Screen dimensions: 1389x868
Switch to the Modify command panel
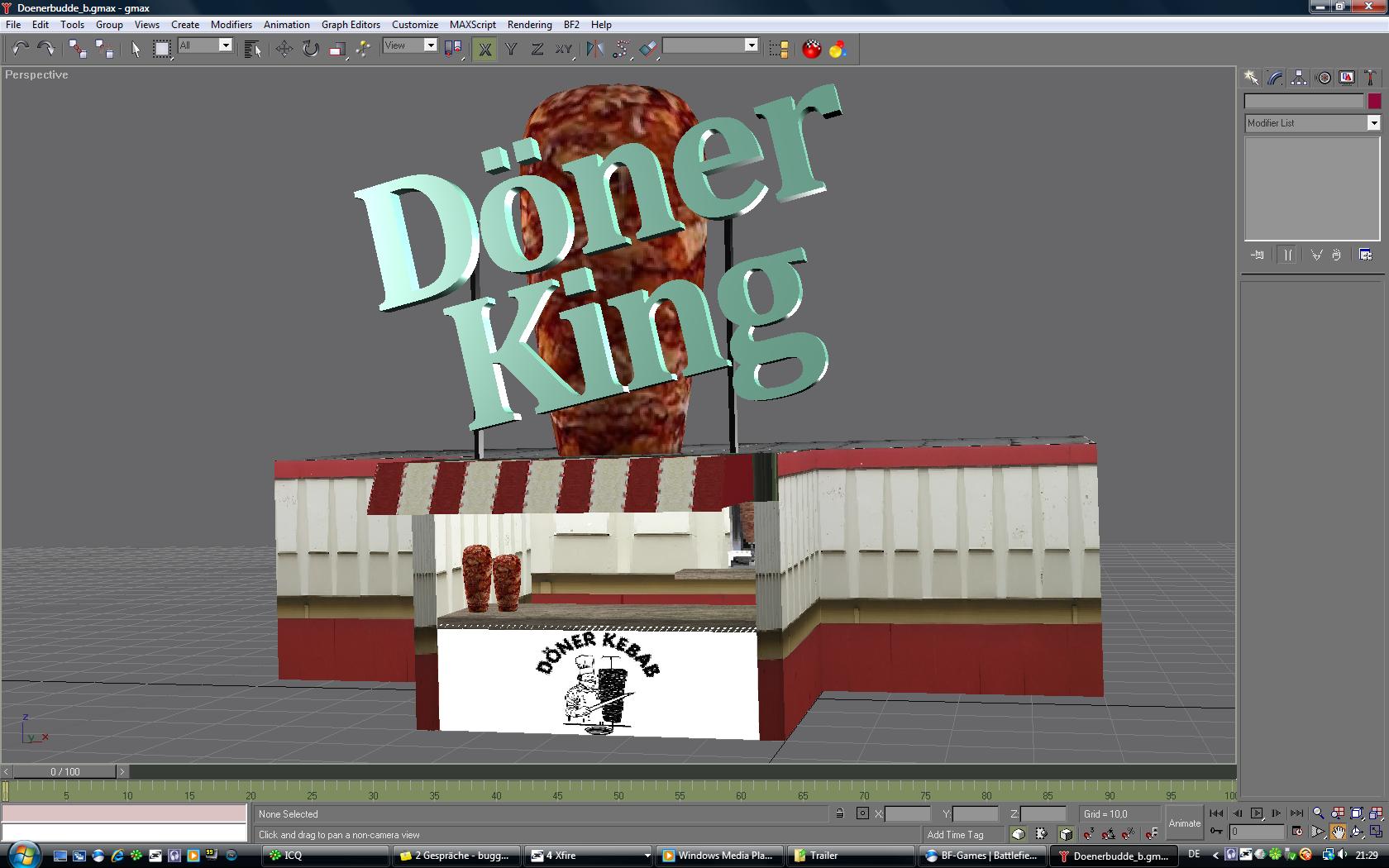point(1275,78)
